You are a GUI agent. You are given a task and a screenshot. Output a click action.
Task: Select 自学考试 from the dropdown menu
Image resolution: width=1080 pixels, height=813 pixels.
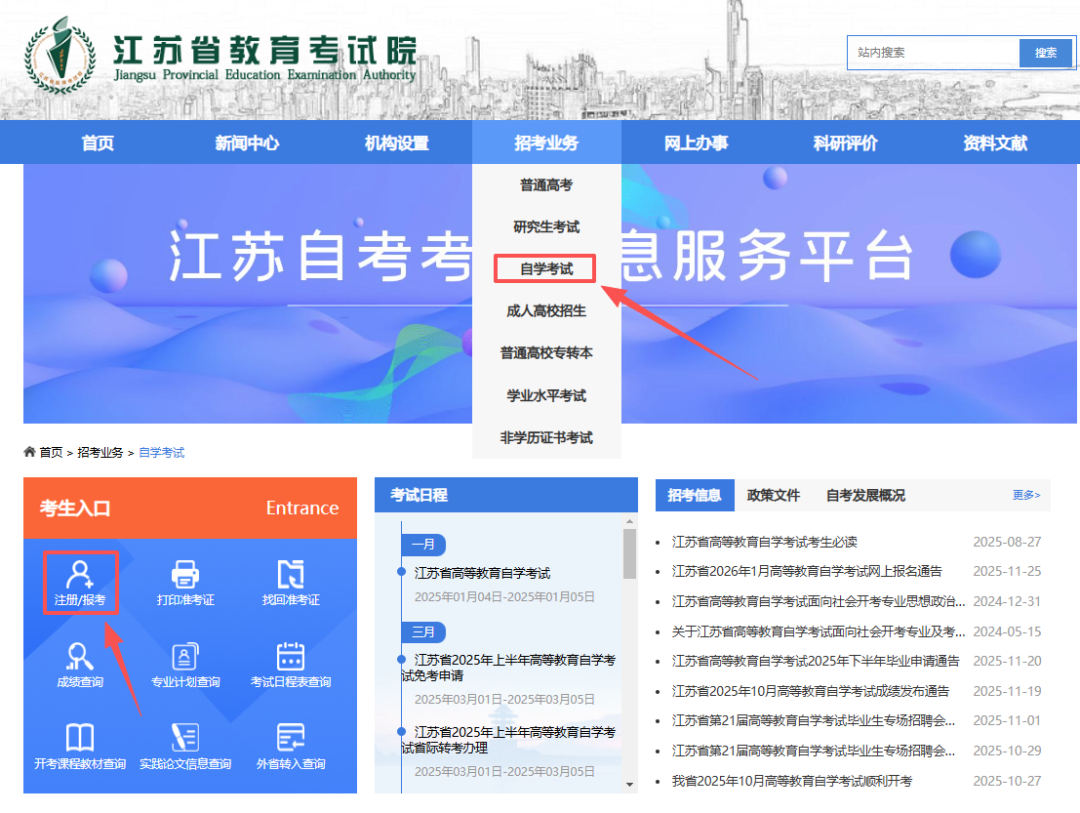(x=544, y=268)
